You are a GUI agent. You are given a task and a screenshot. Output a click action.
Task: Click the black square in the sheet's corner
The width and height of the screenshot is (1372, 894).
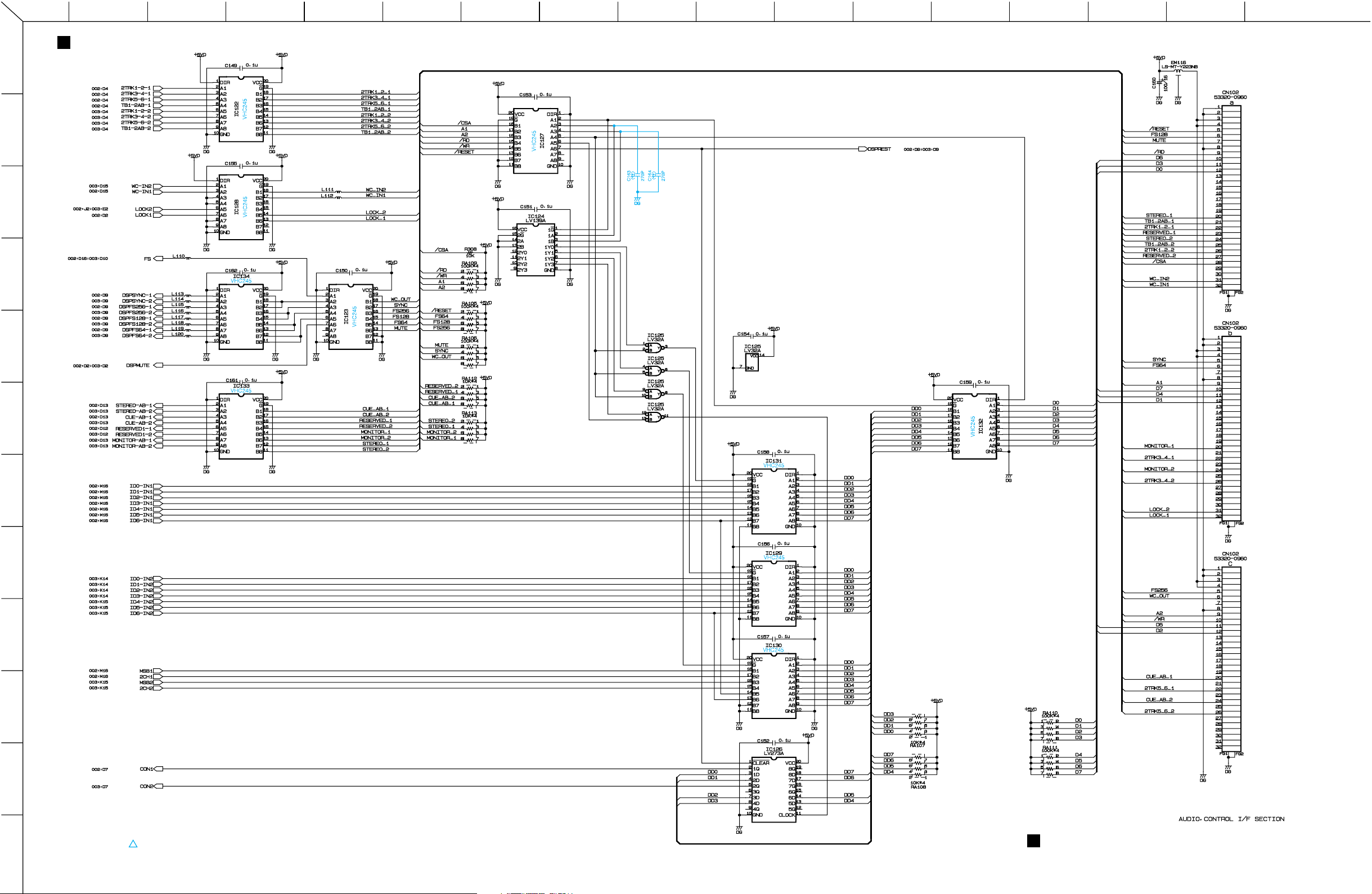point(64,42)
